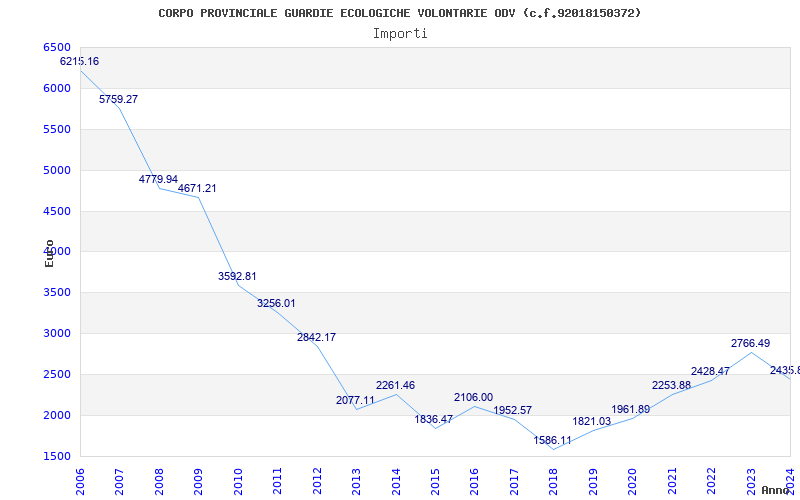Select the 1836.47 value
Viewport: 800px width, 500px height.
[x=434, y=419]
